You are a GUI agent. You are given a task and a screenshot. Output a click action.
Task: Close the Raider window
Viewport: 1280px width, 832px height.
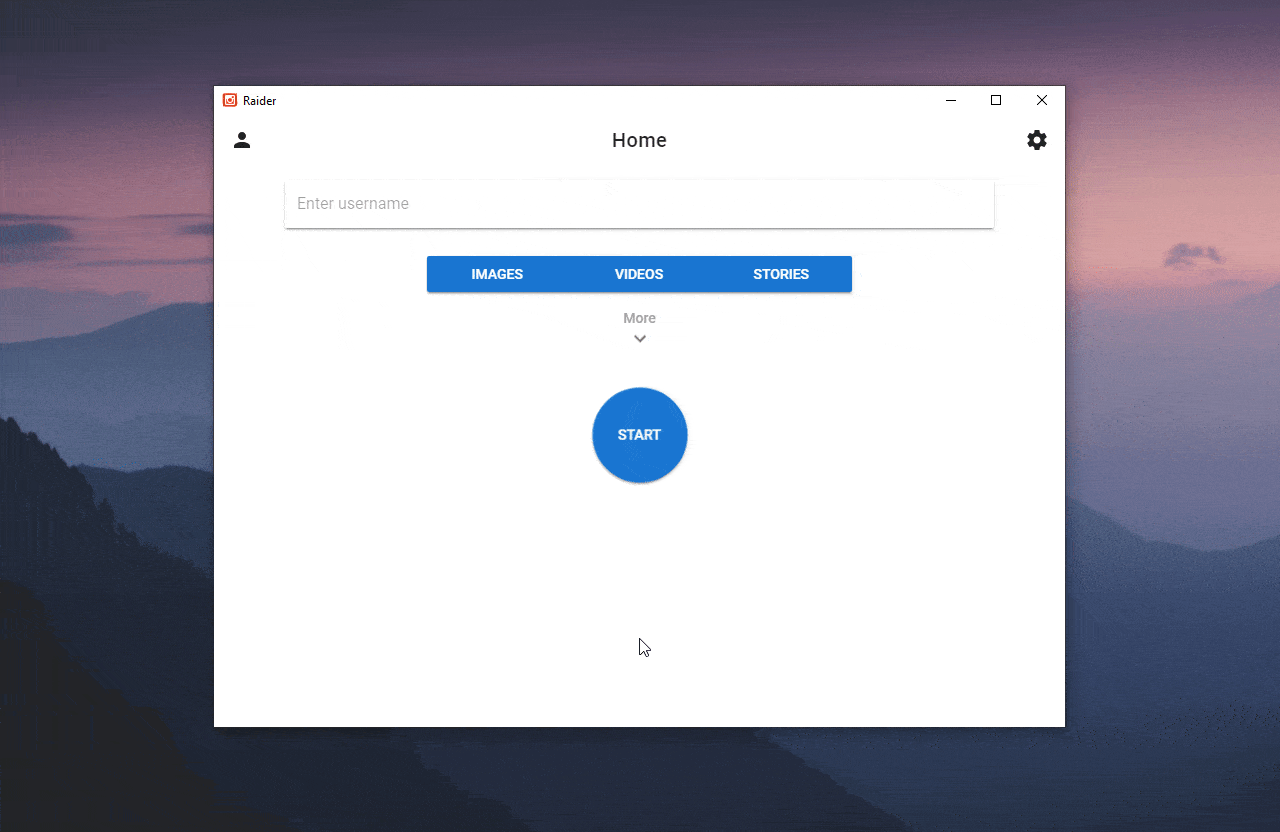click(1042, 100)
